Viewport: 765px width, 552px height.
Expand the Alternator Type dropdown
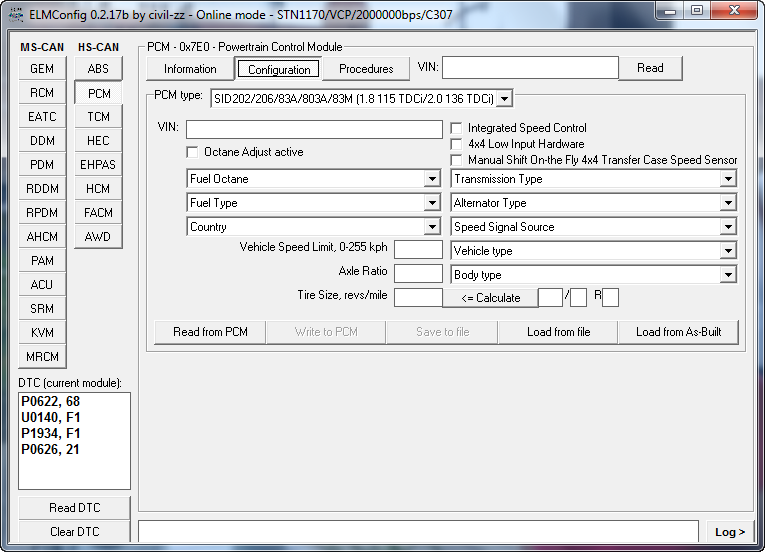click(728, 203)
